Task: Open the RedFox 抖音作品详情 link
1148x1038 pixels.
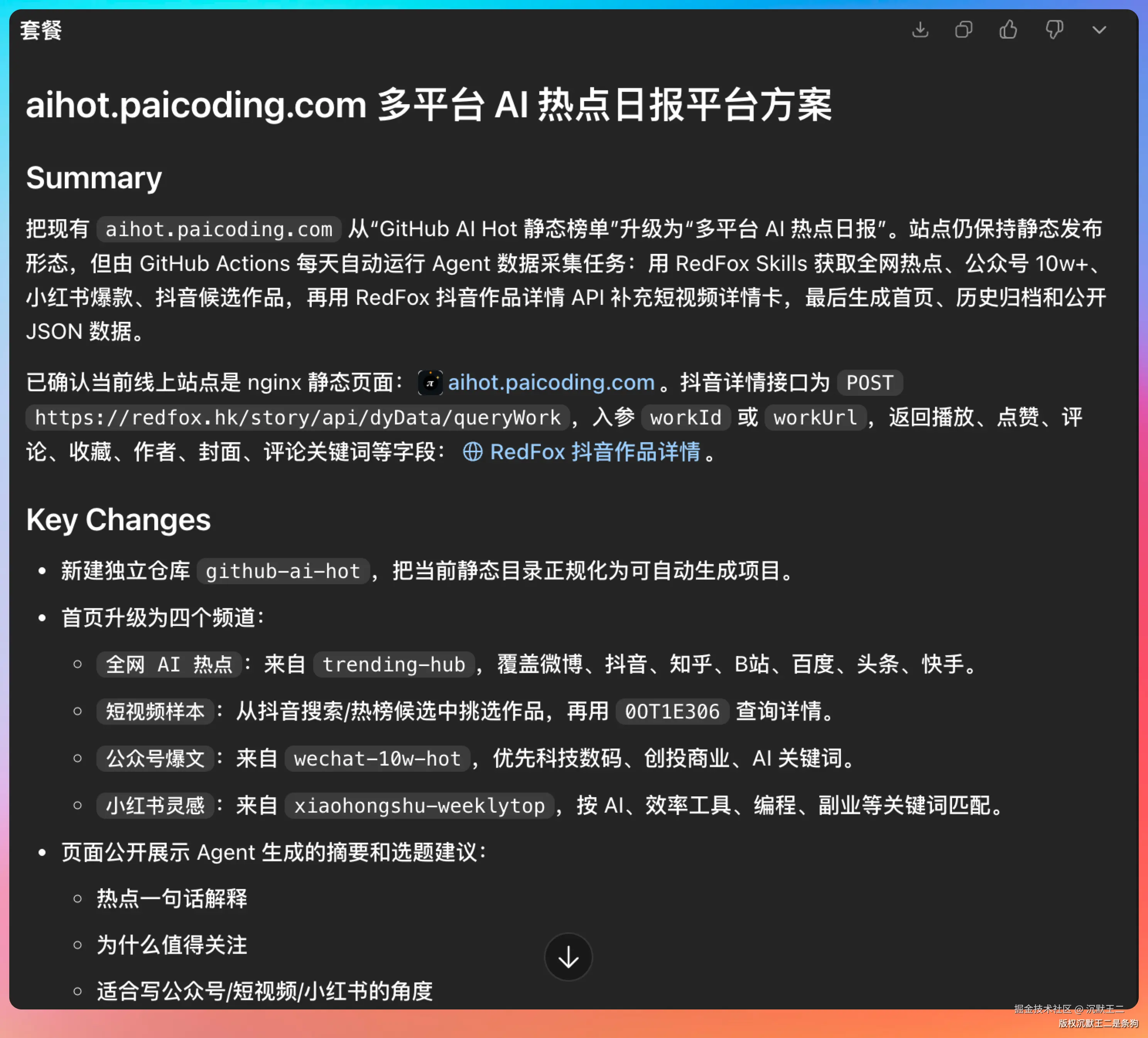Action: point(595,452)
